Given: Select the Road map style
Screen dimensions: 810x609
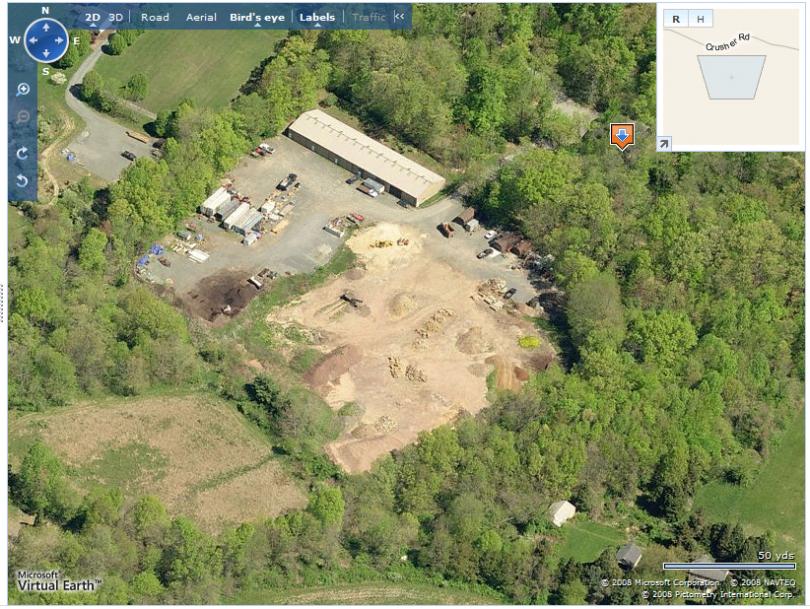Looking at the screenshot, I should (x=155, y=17).
